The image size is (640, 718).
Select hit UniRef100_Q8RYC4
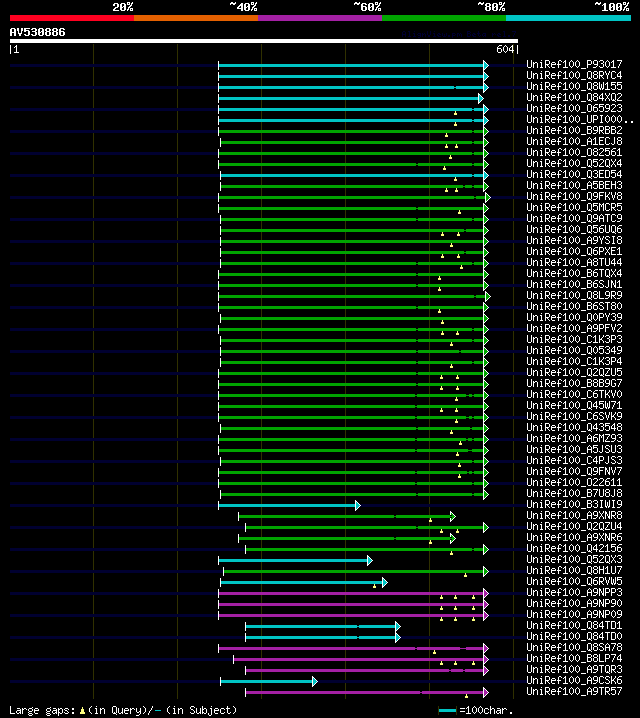(574, 75)
